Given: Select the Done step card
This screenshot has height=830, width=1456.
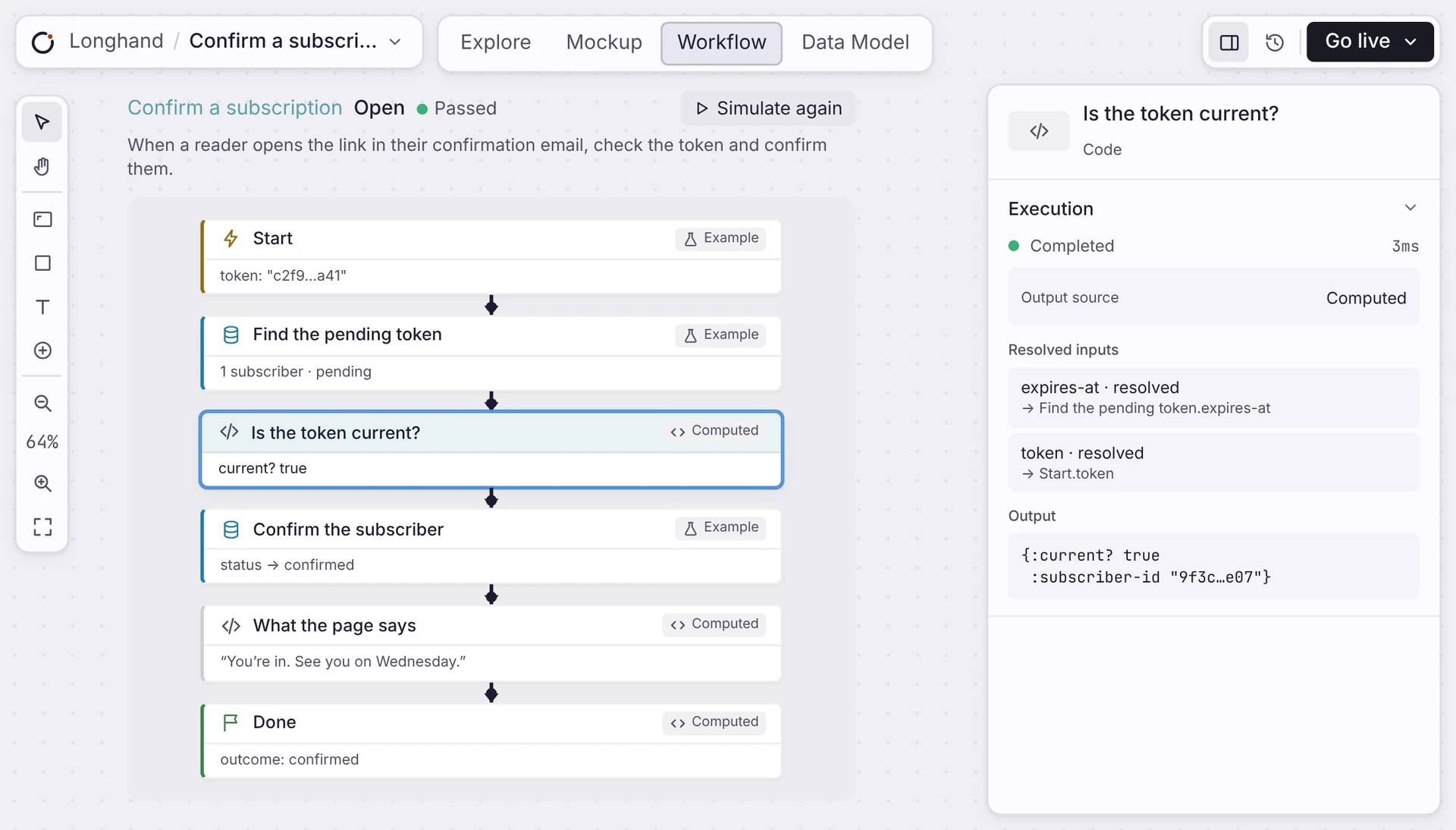Looking at the screenshot, I should click(491, 740).
